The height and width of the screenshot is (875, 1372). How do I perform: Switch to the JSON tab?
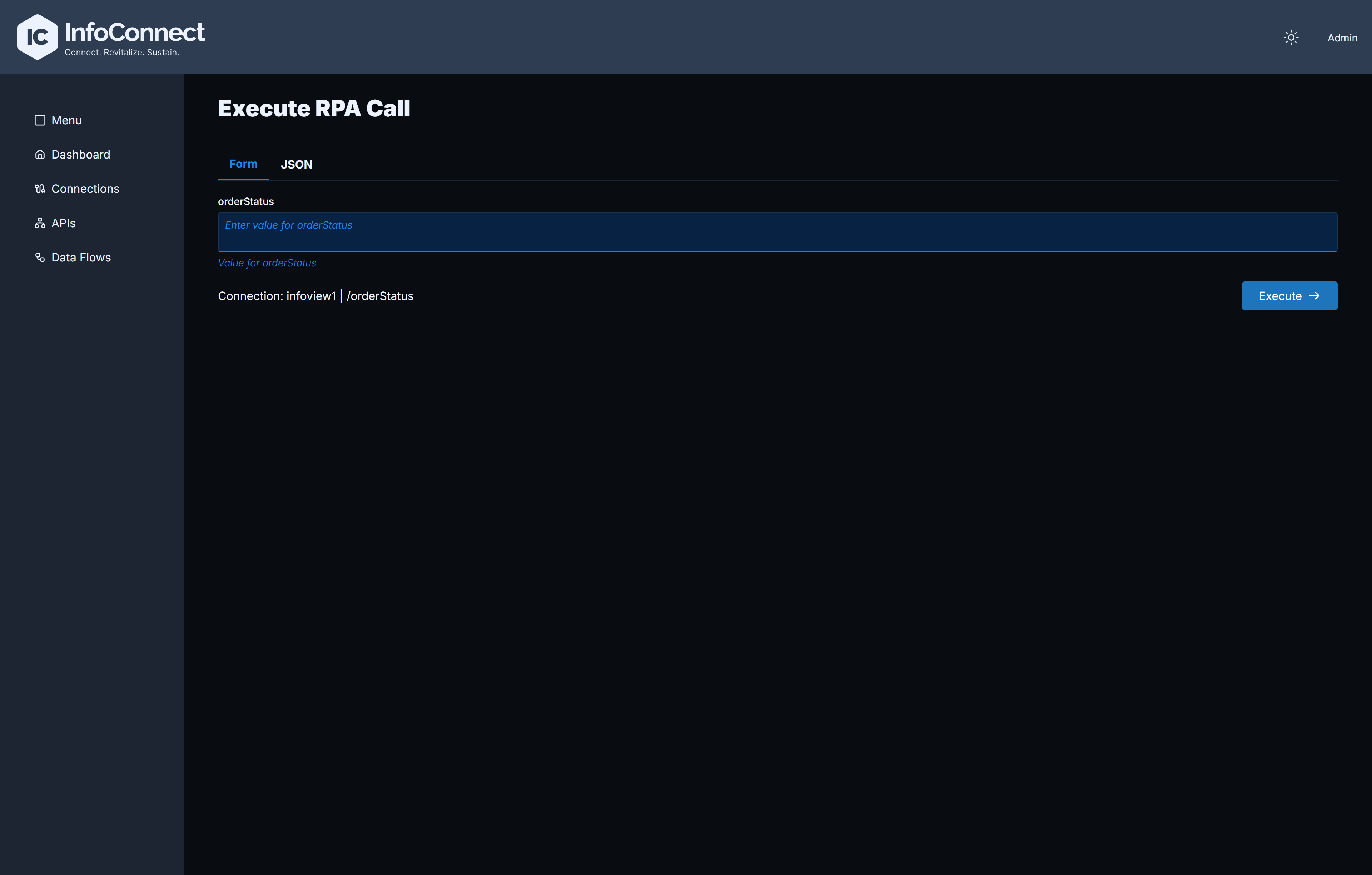point(296,164)
